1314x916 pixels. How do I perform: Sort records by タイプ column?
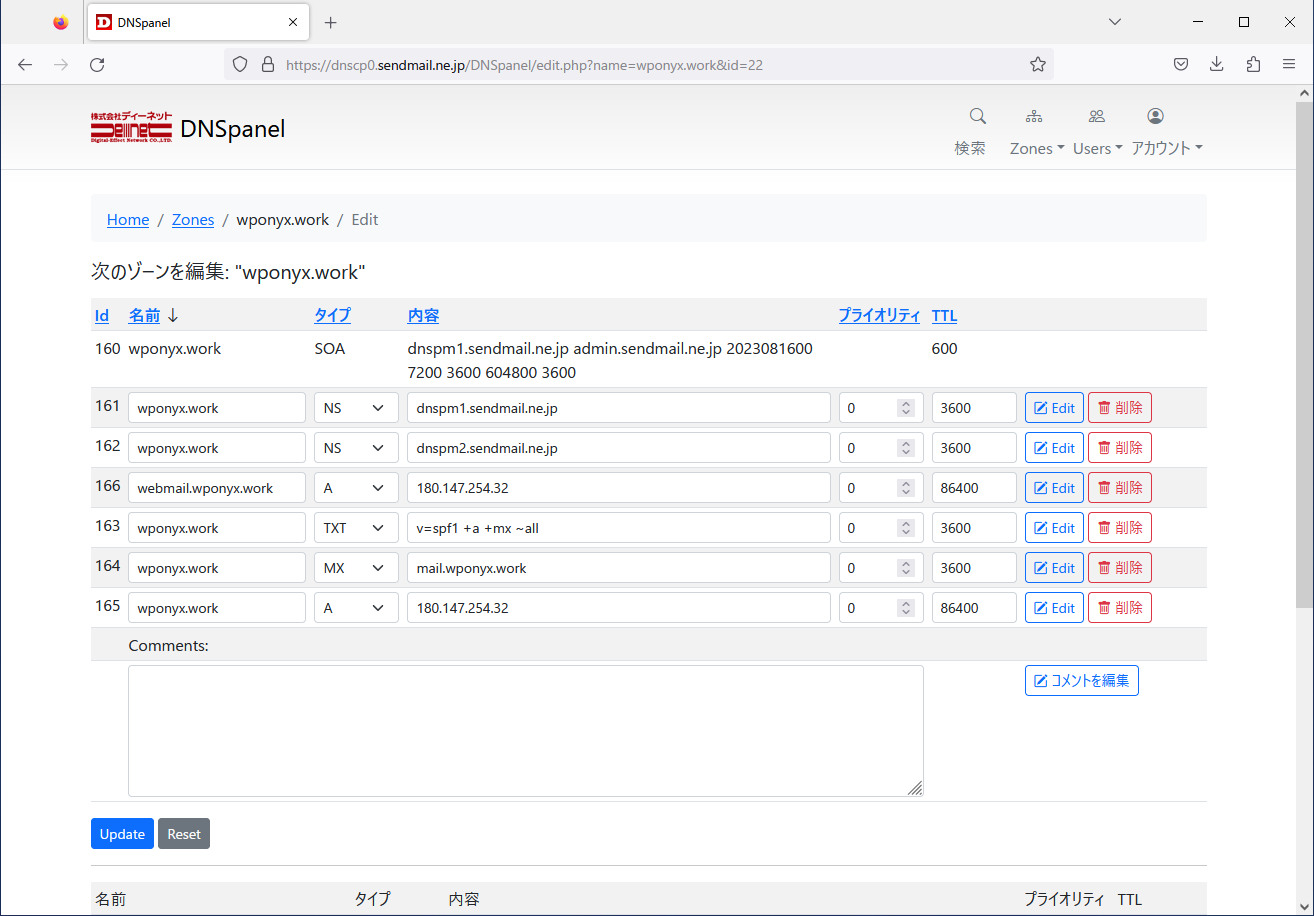point(333,315)
